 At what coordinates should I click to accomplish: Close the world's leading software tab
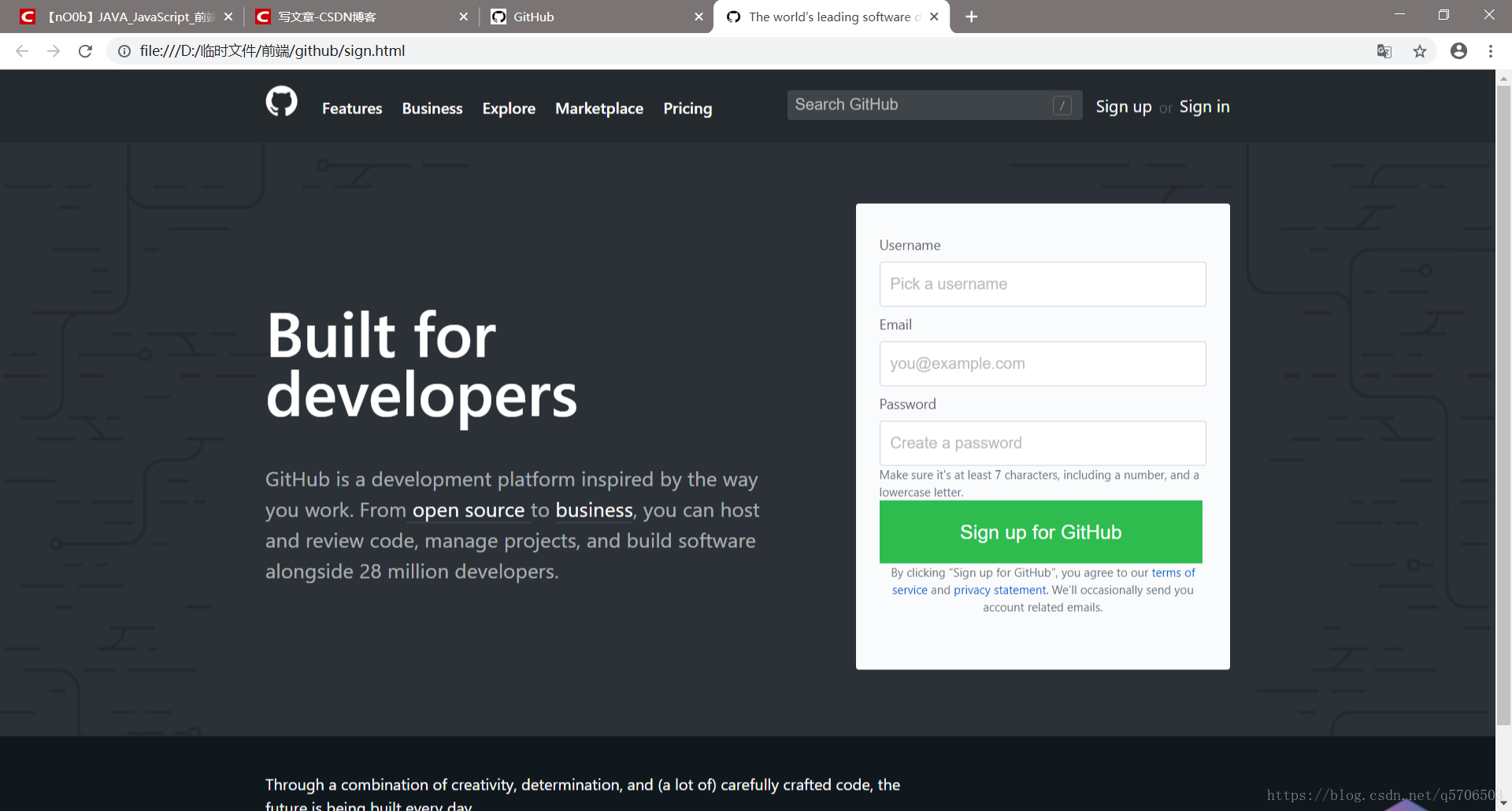[x=934, y=17]
